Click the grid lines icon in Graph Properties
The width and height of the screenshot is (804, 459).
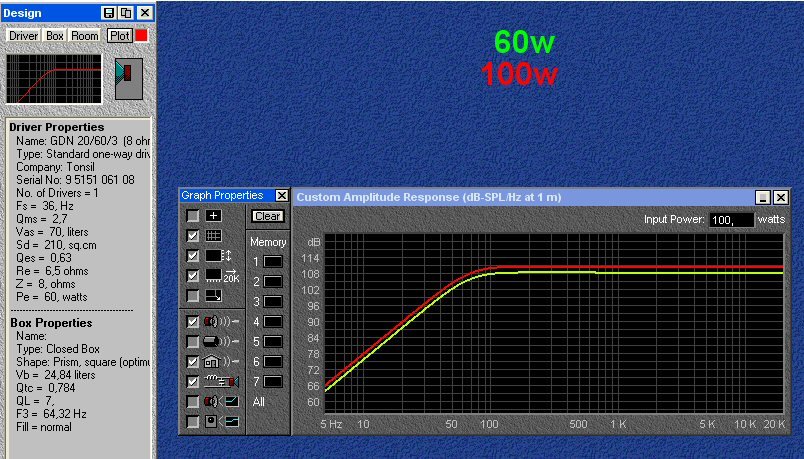[213, 236]
